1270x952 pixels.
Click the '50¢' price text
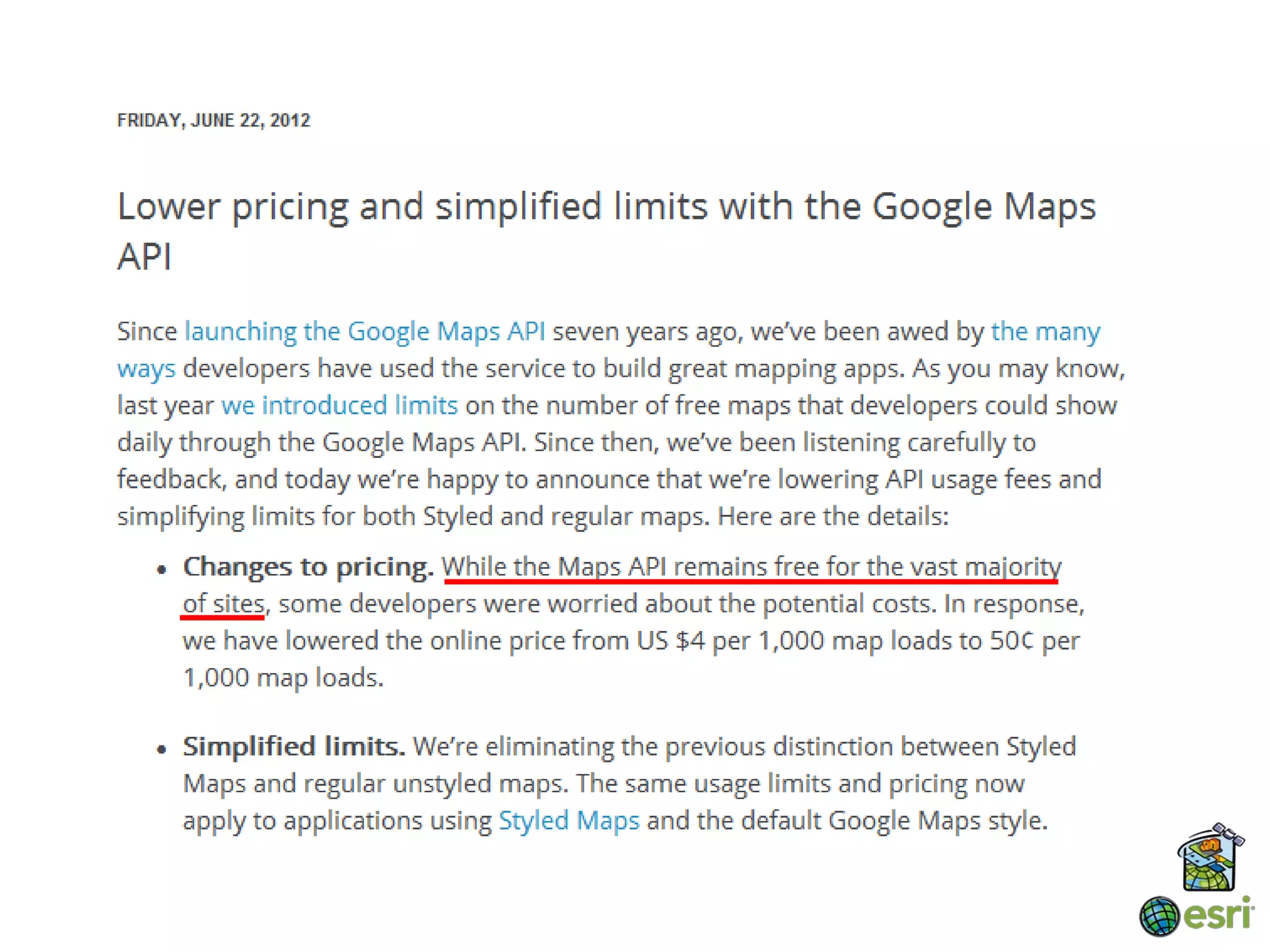[x=1011, y=641]
